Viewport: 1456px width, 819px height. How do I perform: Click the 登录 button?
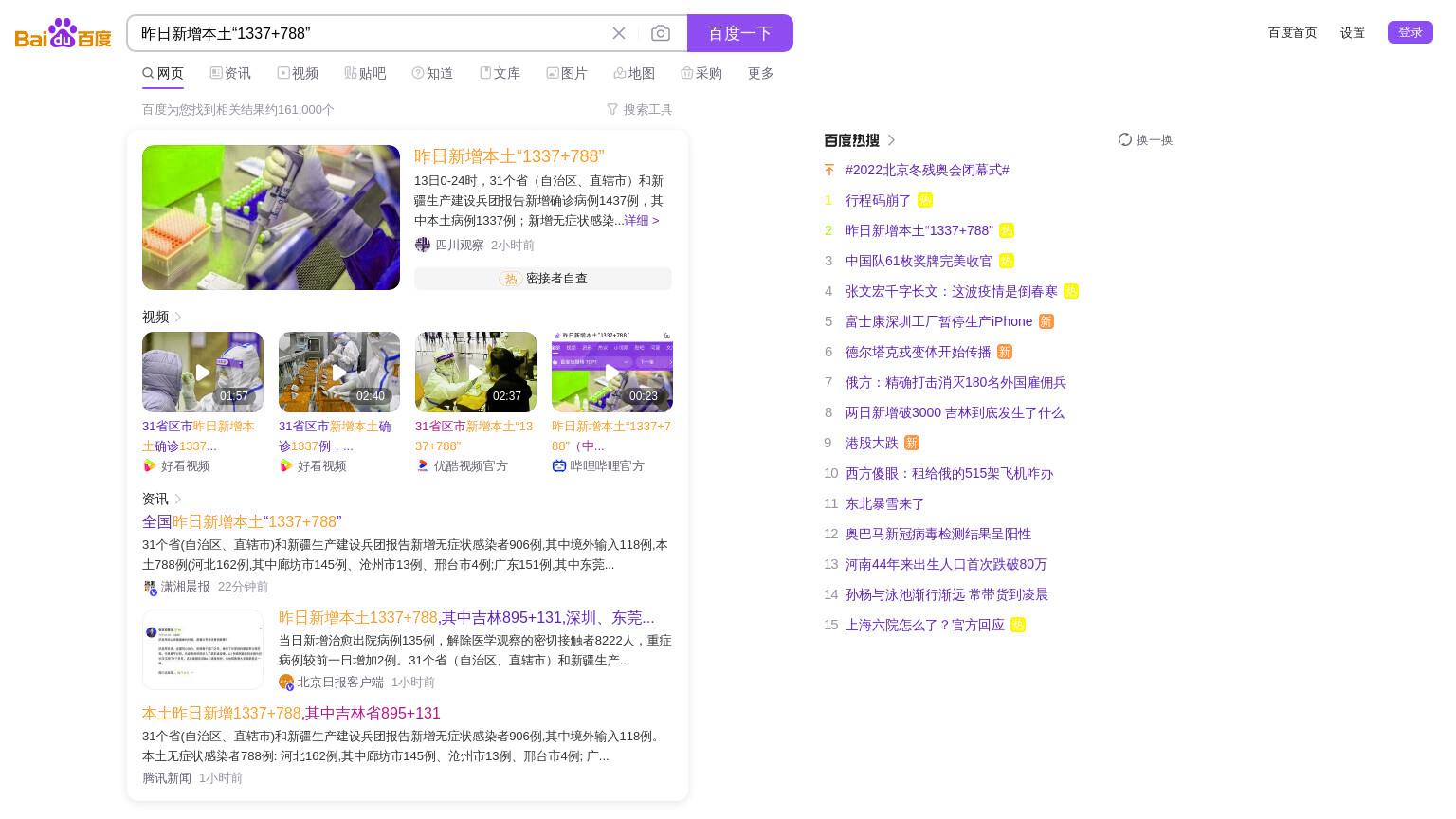pyautogui.click(x=1410, y=32)
